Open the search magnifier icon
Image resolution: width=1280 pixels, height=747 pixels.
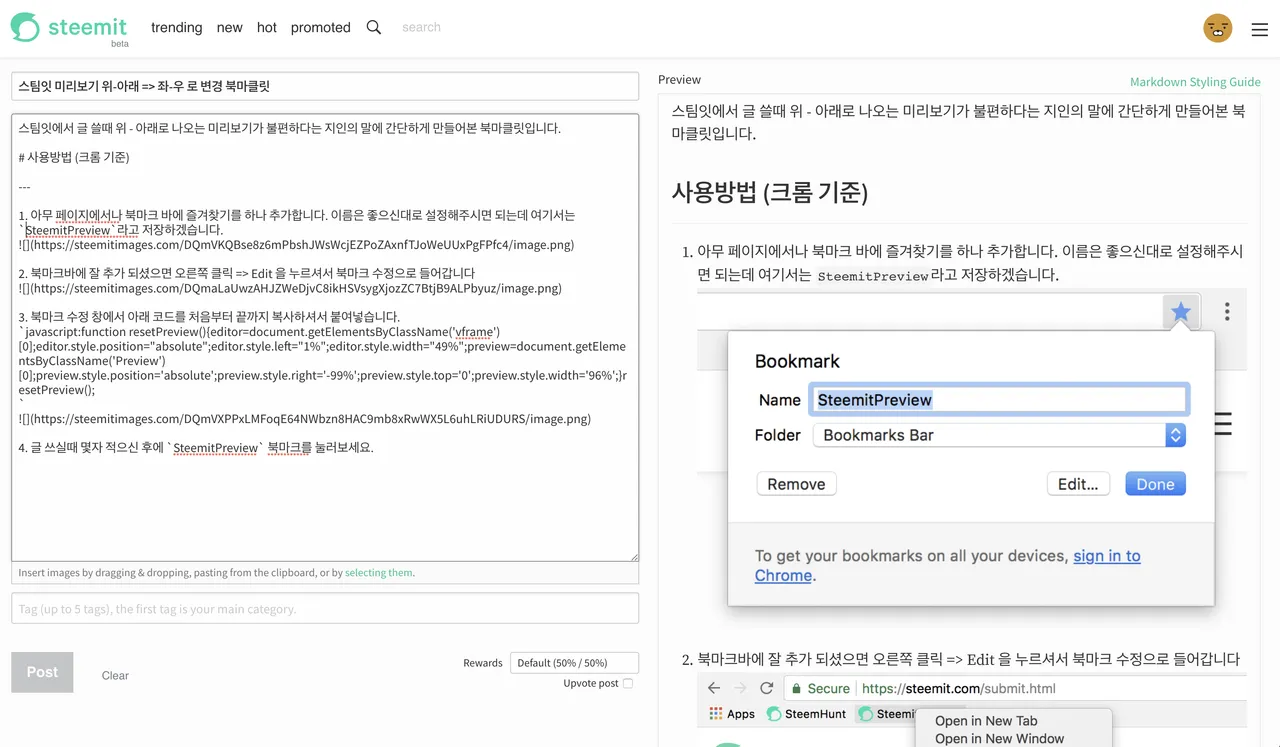[x=374, y=28]
